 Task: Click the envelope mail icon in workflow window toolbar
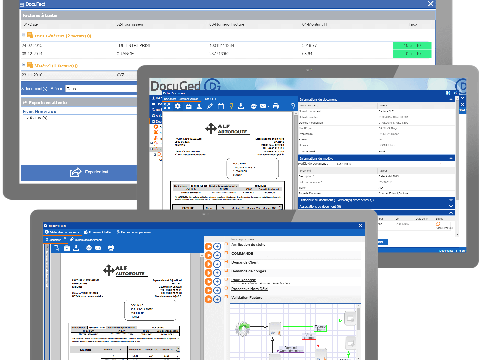pos(98,248)
